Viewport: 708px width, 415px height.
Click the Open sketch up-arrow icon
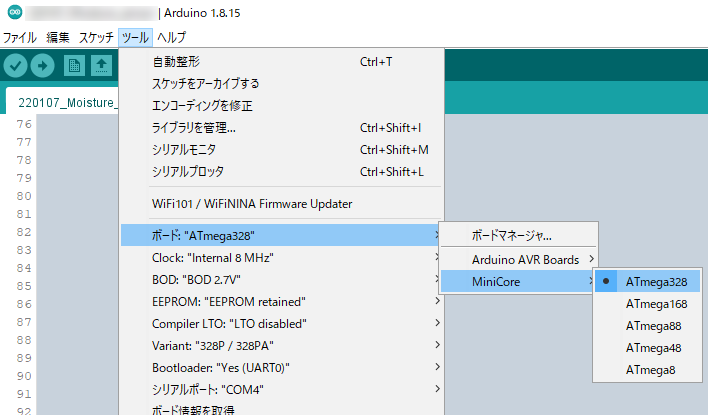[x=101, y=66]
